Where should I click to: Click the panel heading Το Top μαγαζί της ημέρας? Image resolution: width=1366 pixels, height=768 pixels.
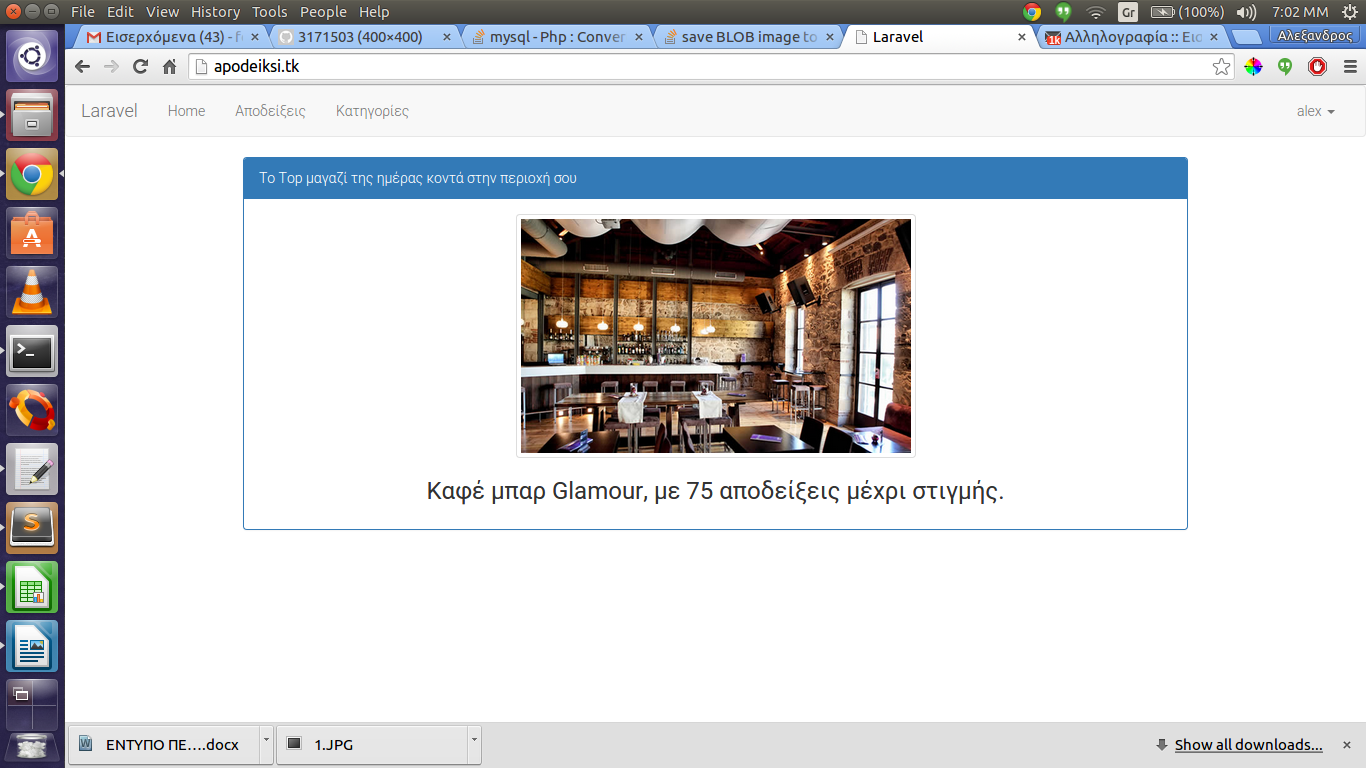click(x=417, y=178)
